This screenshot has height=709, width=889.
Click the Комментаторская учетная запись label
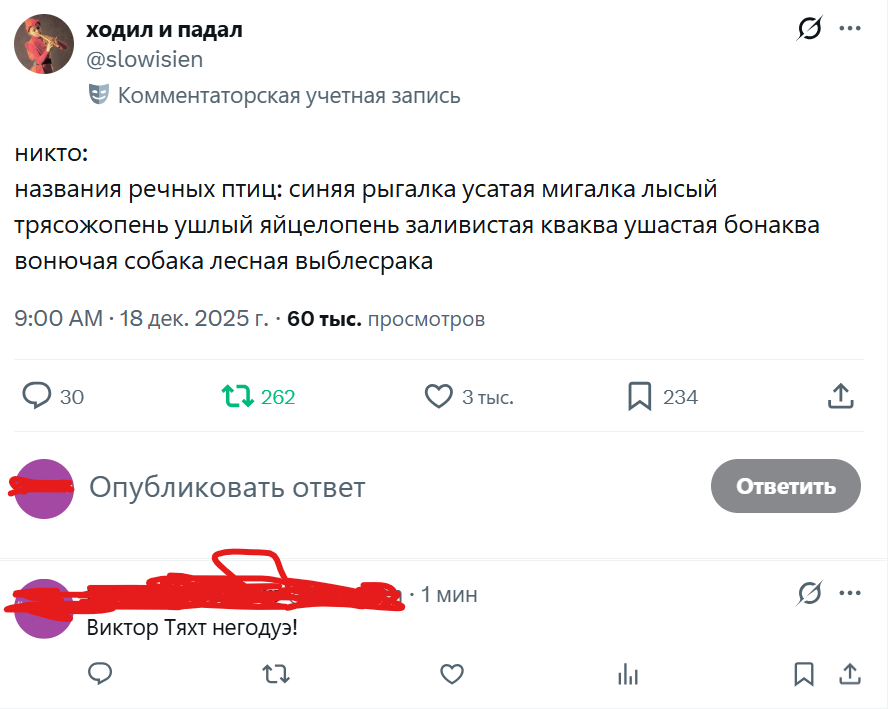click(288, 96)
